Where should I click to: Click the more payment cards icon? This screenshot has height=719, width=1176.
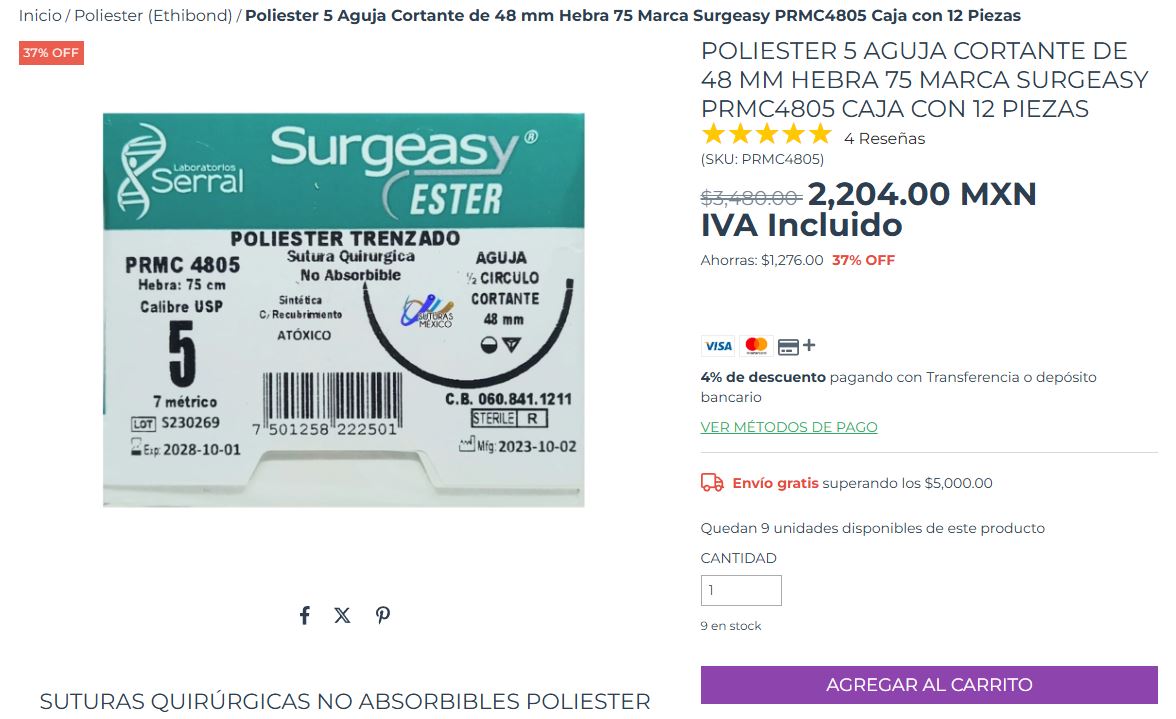click(796, 346)
